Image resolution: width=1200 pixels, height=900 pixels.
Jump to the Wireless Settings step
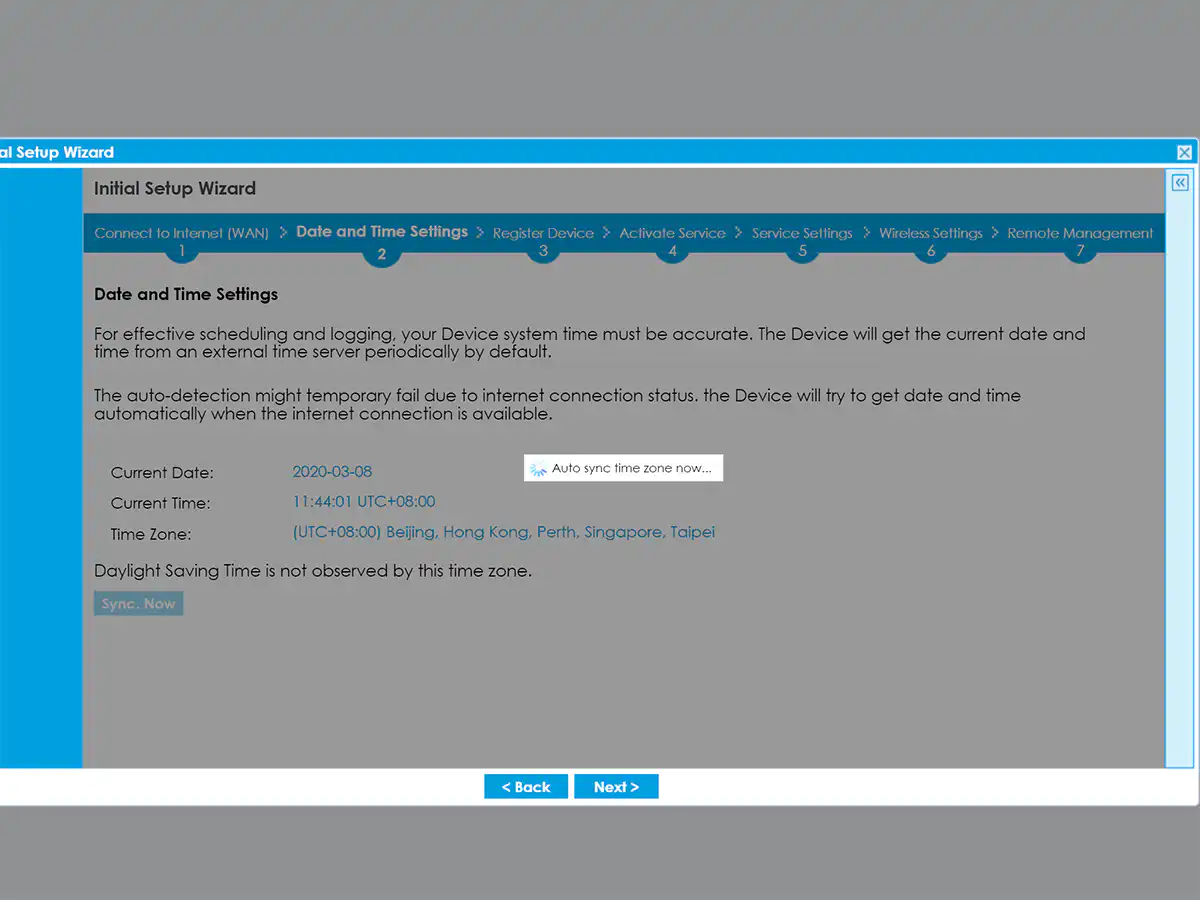[930, 233]
